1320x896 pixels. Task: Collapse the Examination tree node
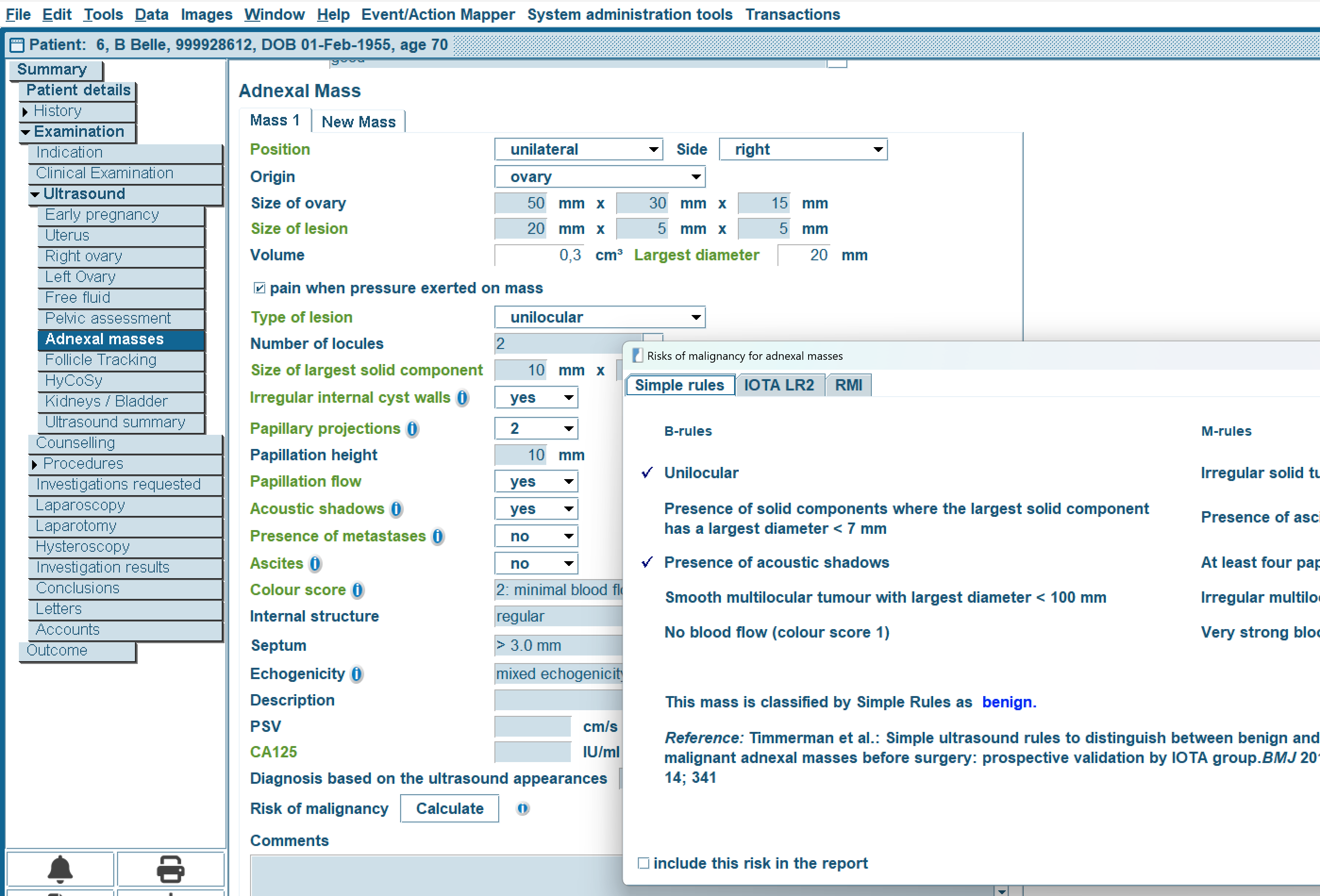tap(25, 133)
